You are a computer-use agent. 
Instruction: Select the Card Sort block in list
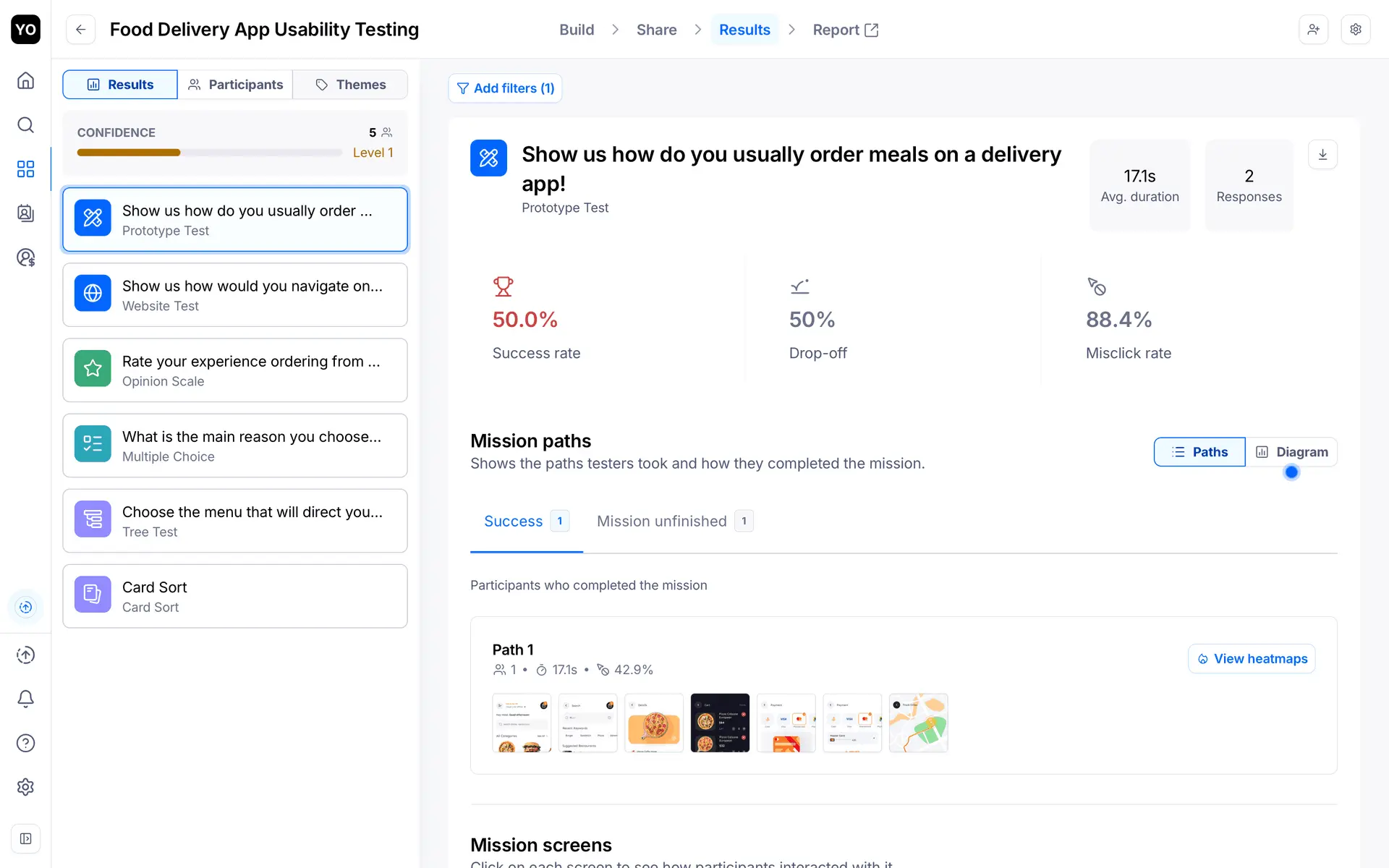pos(235,596)
